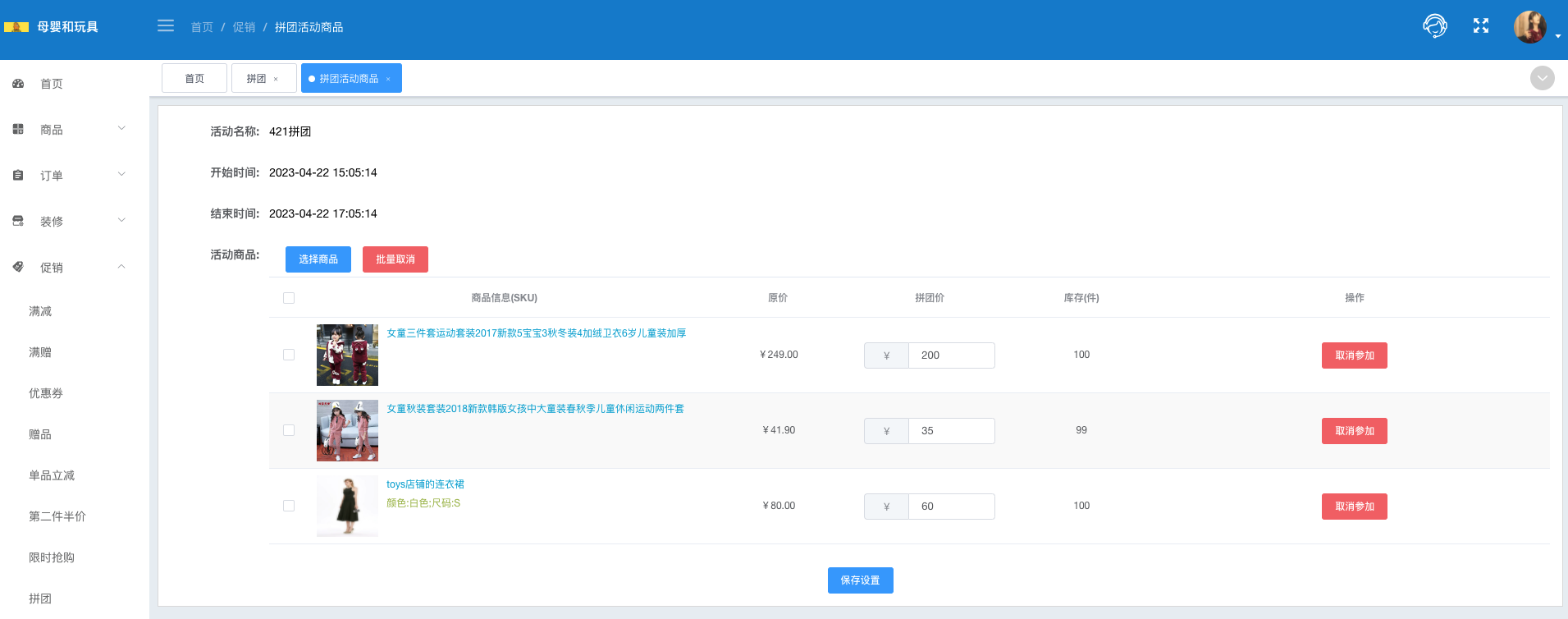Open 拼团 in the sidebar menu

tap(40, 598)
